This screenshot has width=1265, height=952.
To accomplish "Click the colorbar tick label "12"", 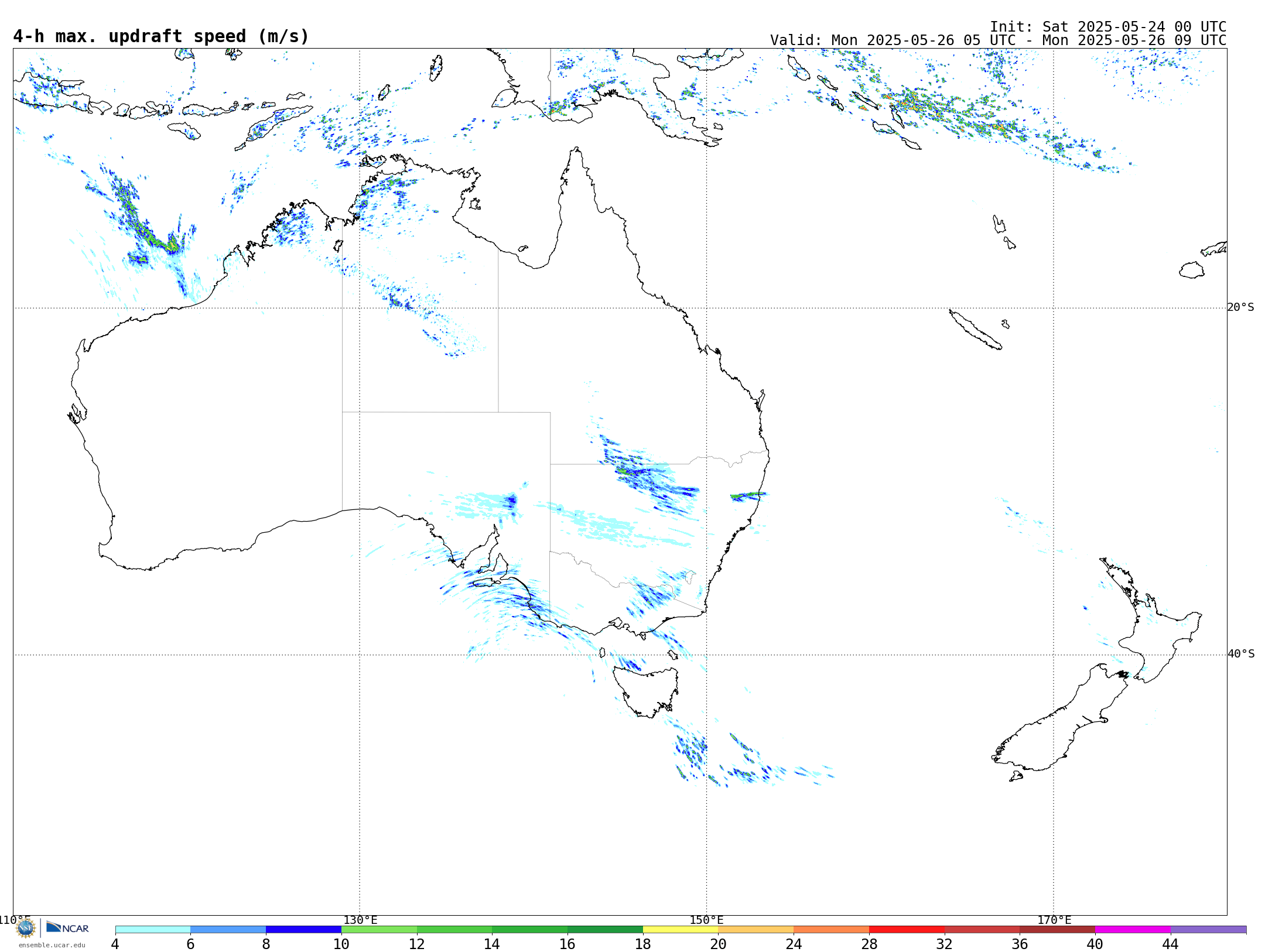I will pos(417,944).
